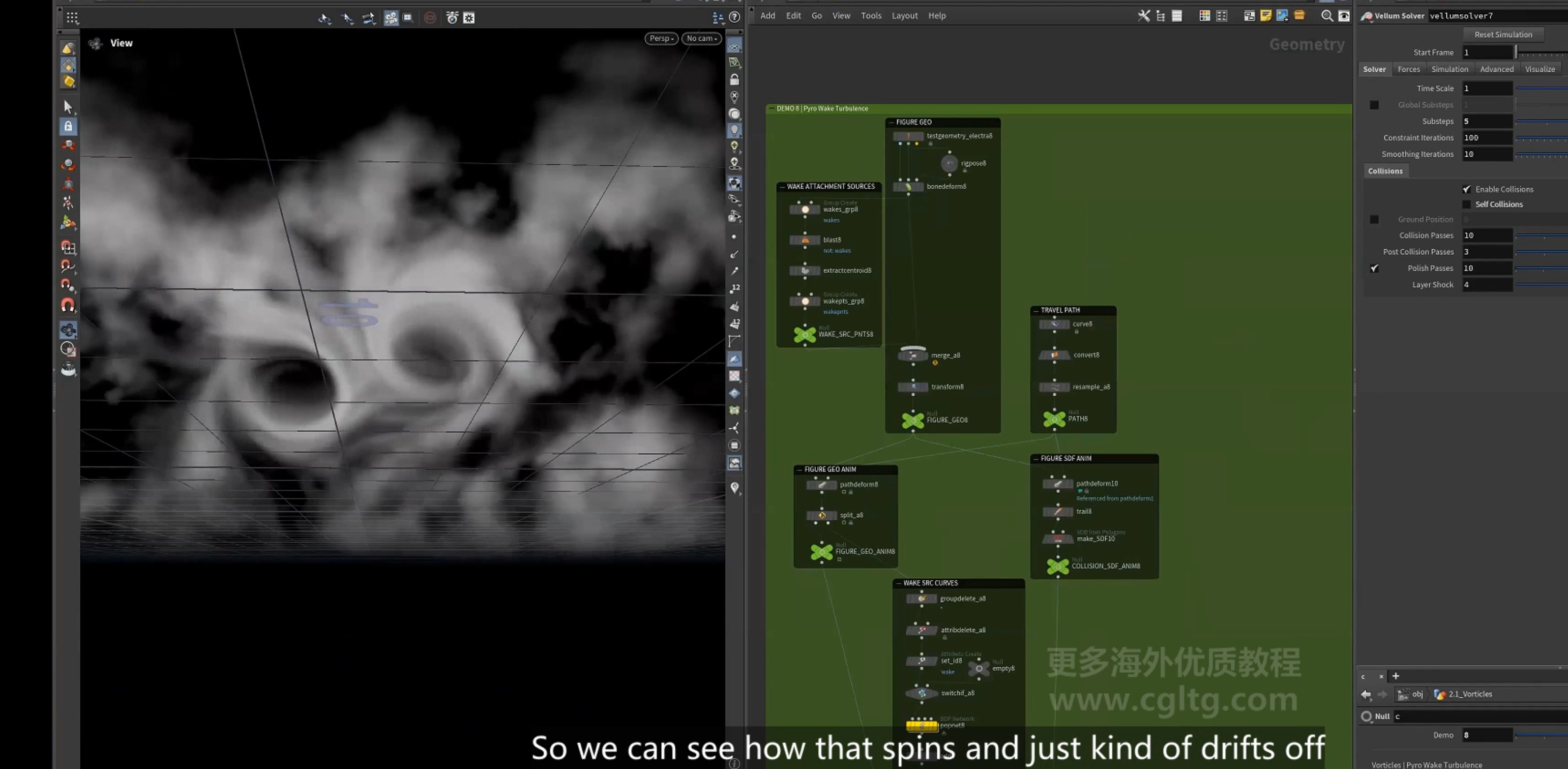Open the No cam camera dropdown
Image resolution: width=1568 pixels, height=769 pixels.
pos(701,38)
